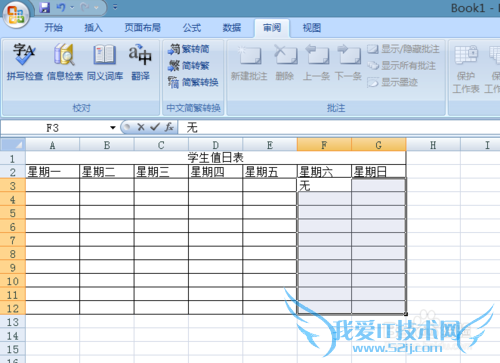This screenshot has height=363, width=500.
Task: Select column A header
Action: [x=52, y=145]
